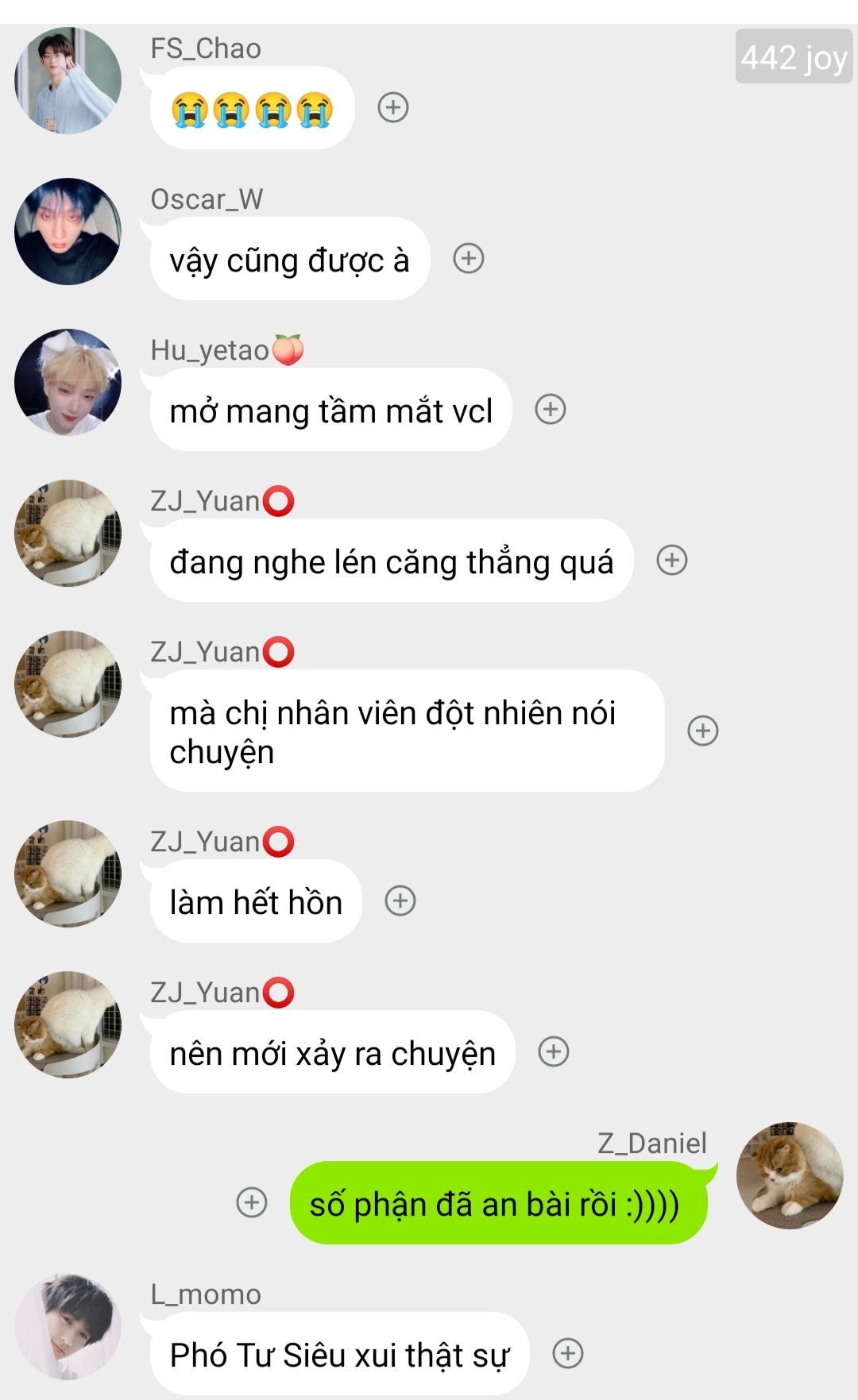Tap the plus icon beside FS_Chao's crying emojis
Viewport: 858px width, 1400px height.
392,107
